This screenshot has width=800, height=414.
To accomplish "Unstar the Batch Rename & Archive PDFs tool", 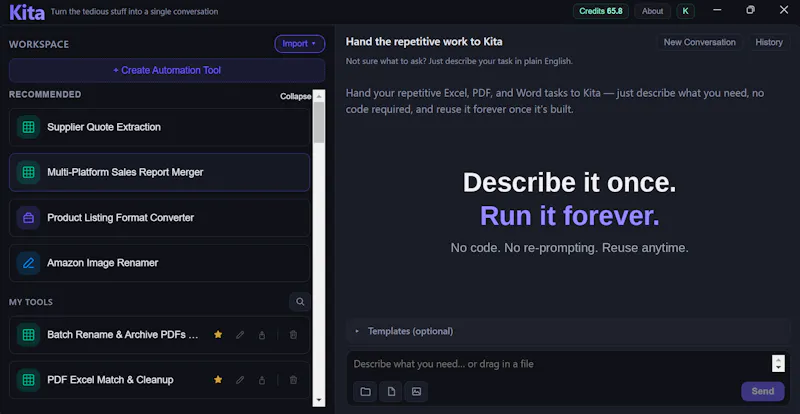I will click(218, 335).
